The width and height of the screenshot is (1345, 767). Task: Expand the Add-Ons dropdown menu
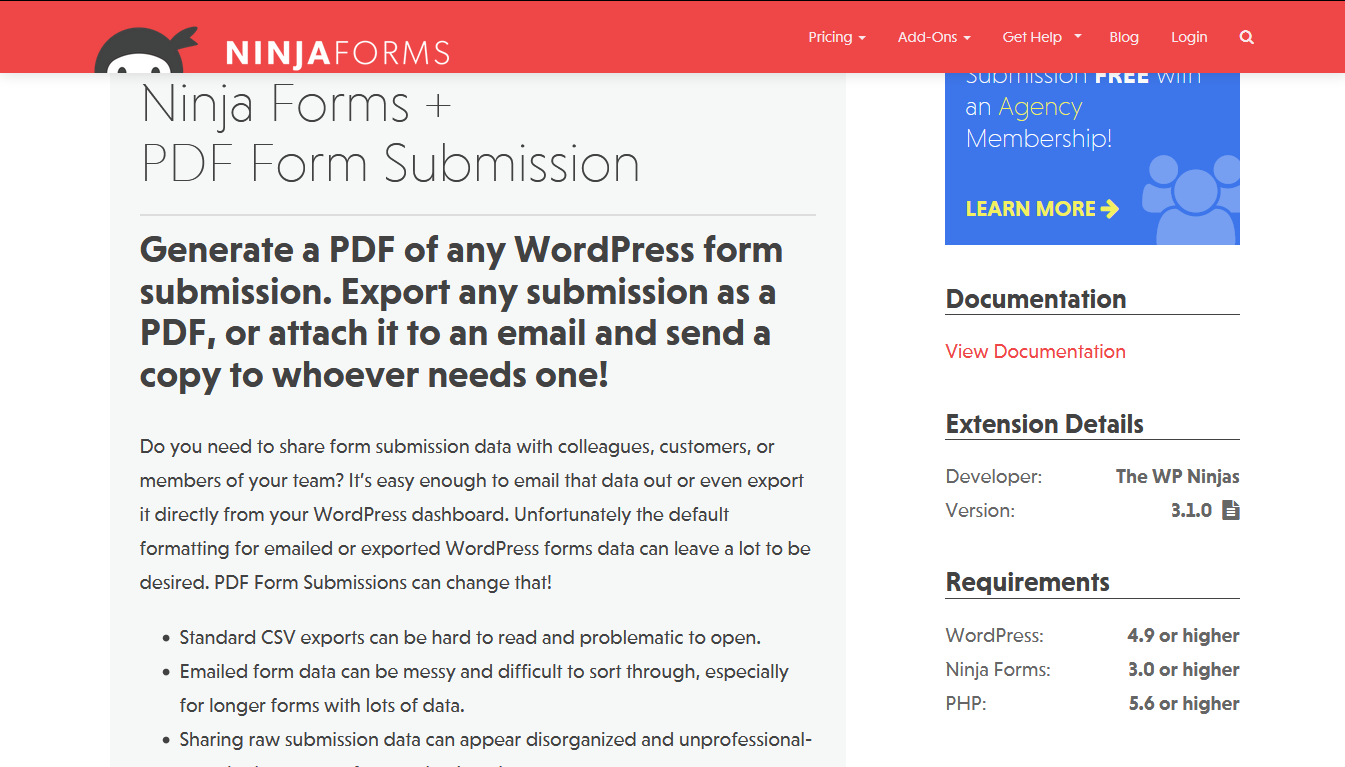click(934, 37)
